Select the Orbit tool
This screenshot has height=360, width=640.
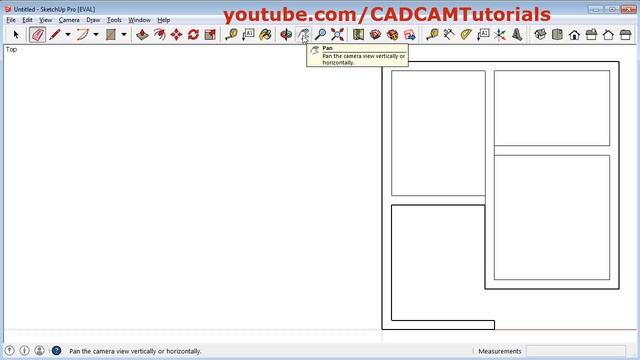tap(286, 35)
